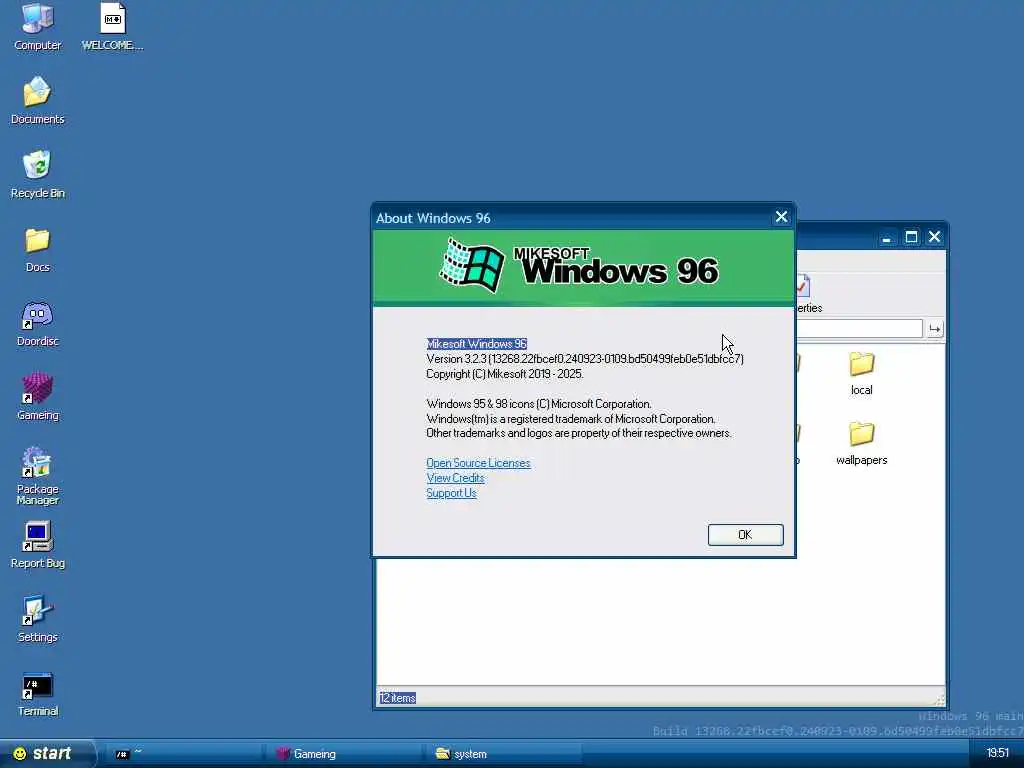Click the address bar in system window
Screen dimensions: 1024x768
coord(858,328)
